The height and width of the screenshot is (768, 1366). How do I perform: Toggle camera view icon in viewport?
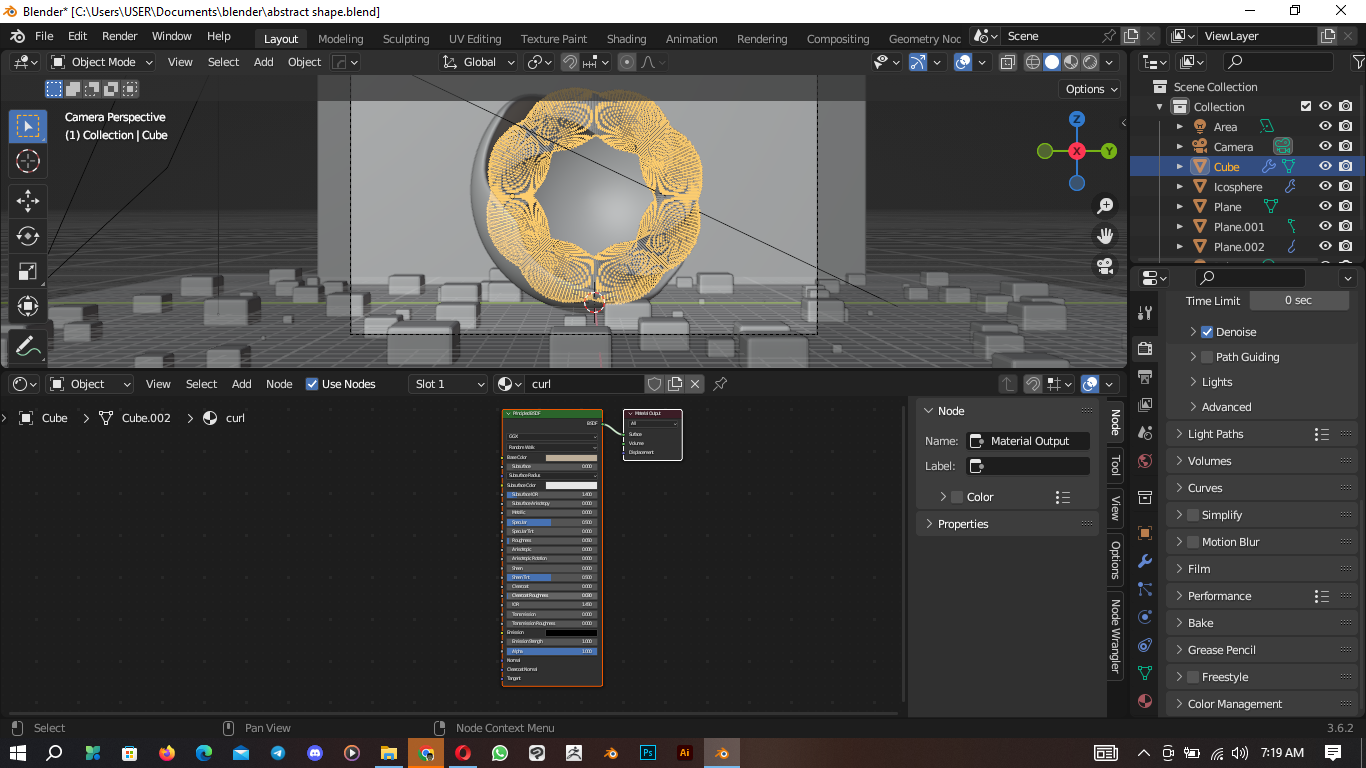pyautogui.click(x=1105, y=266)
